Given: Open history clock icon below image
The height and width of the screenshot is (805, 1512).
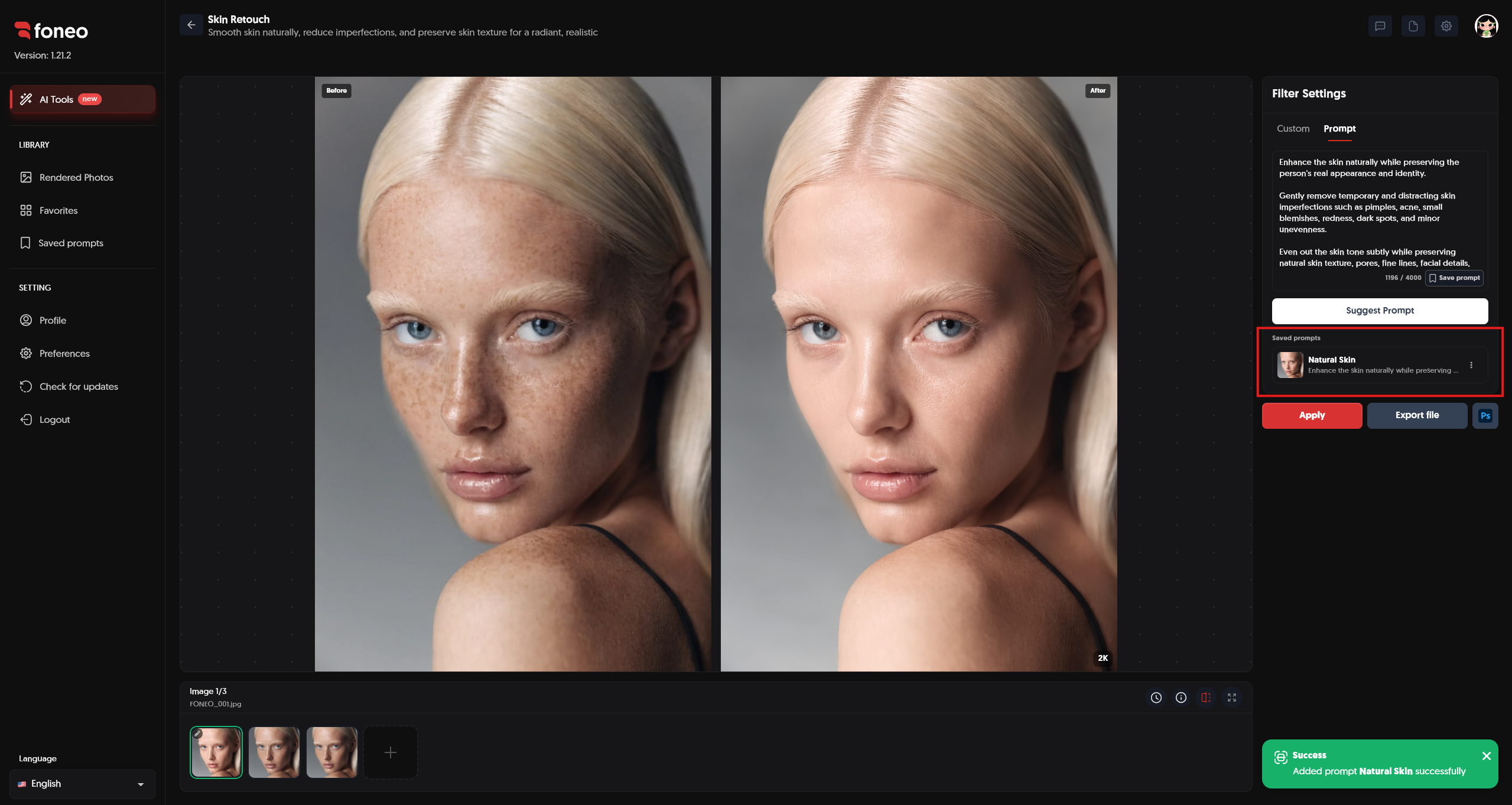Looking at the screenshot, I should (1156, 698).
